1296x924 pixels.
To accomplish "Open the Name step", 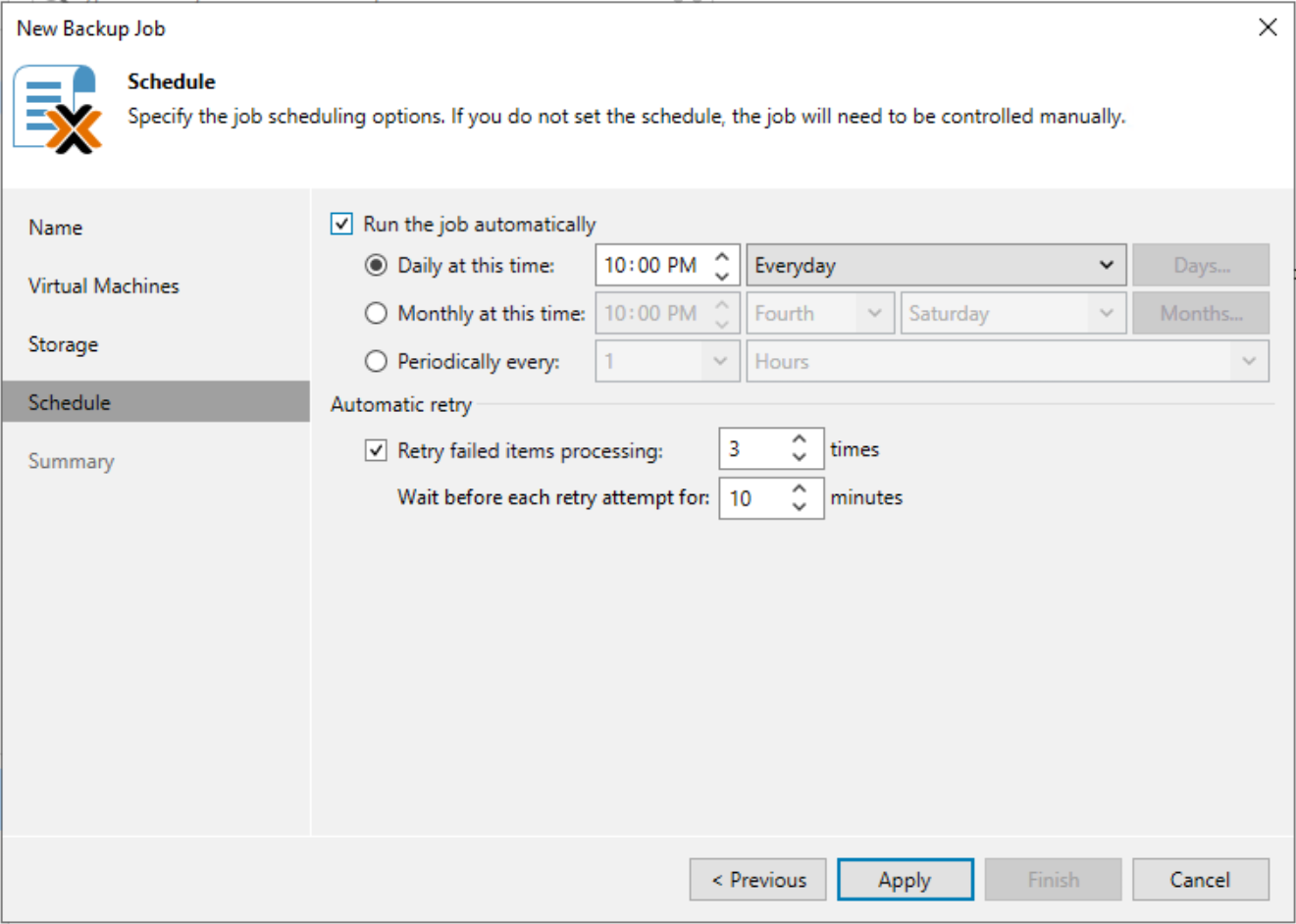I will pyautogui.click(x=55, y=227).
